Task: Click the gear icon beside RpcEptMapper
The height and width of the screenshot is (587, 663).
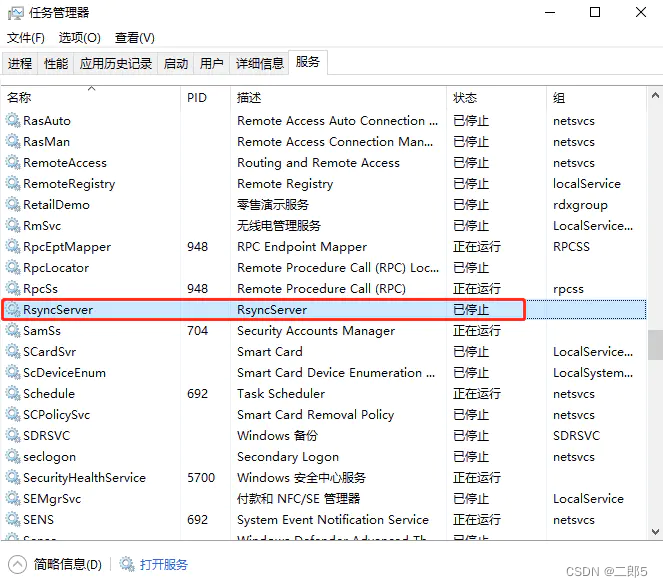Action: pos(13,246)
